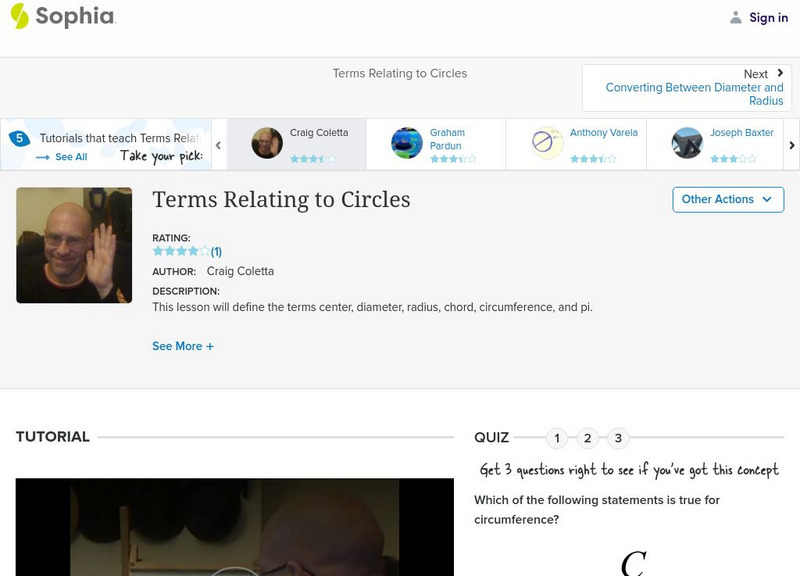The image size is (800, 576).
Task: Select the Joseph Baxter tutorial tab
Action: 715,144
